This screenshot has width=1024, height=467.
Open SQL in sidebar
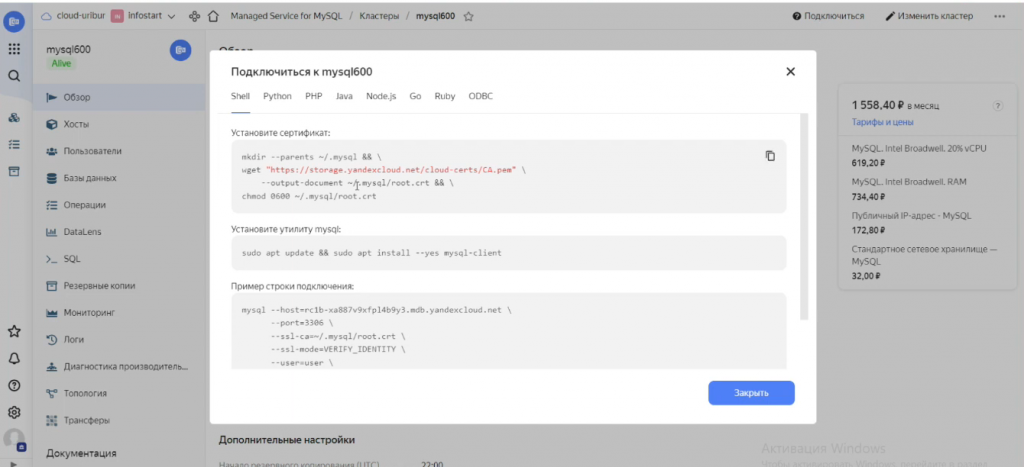[x=119, y=259]
